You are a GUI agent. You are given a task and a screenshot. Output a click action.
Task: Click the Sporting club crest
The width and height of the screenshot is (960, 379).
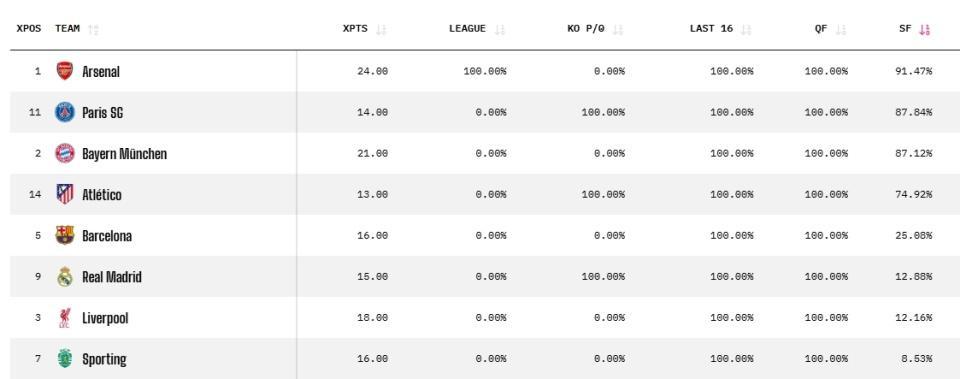click(65, 358)
